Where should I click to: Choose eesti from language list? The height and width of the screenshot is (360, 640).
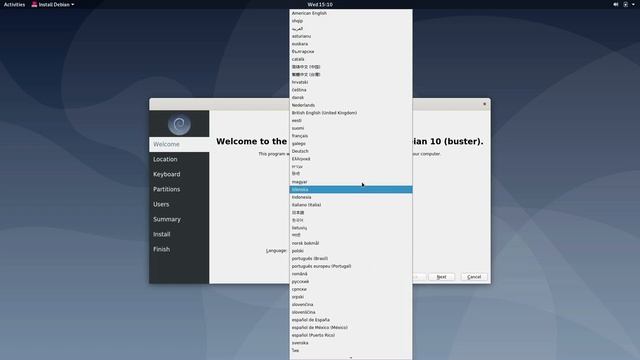point(351,120)
